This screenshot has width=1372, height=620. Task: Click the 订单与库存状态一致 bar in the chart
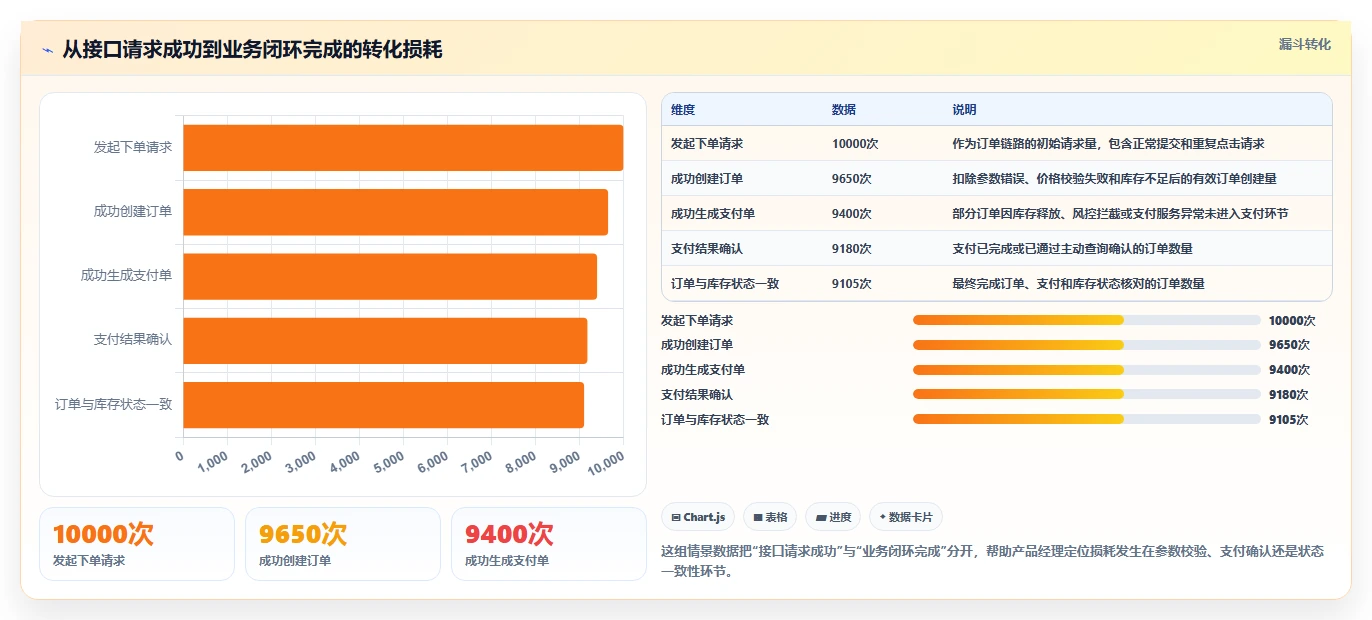coord(384,404)
